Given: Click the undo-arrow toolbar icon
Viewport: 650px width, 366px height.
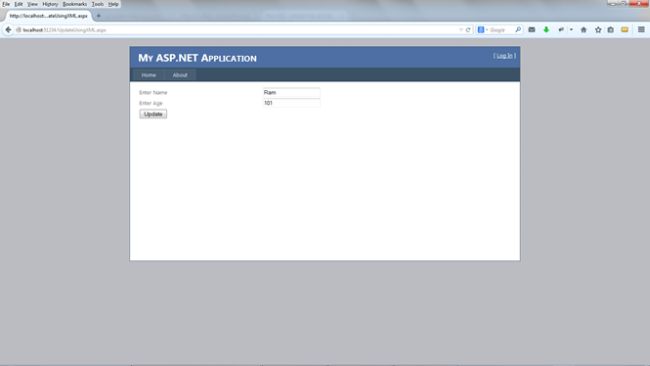Looking at the screenshot, I should point(561,30).
